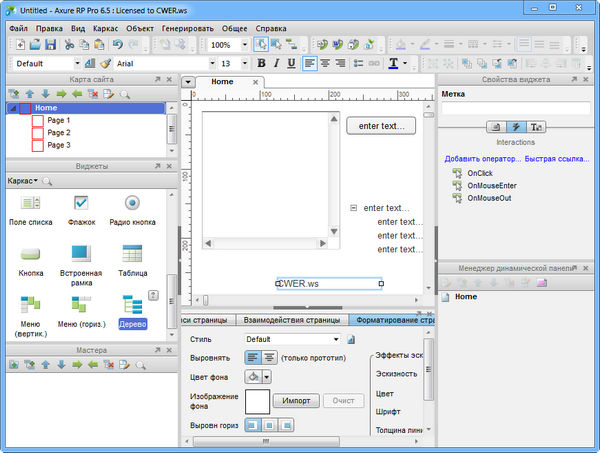Screen dimensions: 600x453
Task: Pick the Таблица table widget
Action: click(x=134, y=253)
